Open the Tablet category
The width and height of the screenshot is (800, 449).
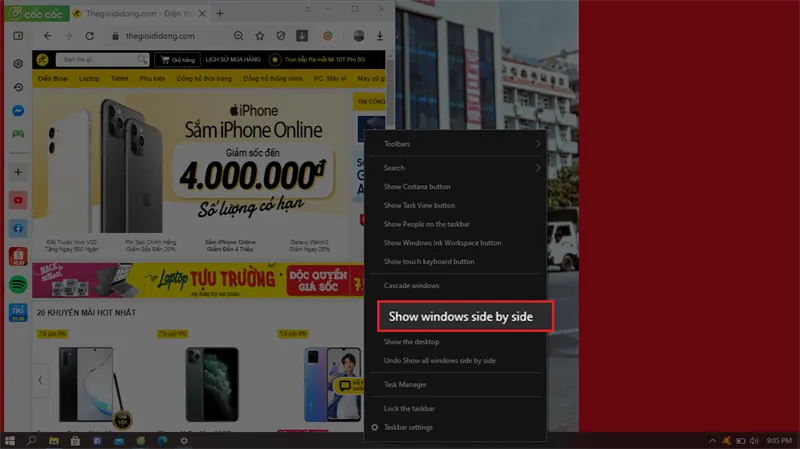coord(119,79)
